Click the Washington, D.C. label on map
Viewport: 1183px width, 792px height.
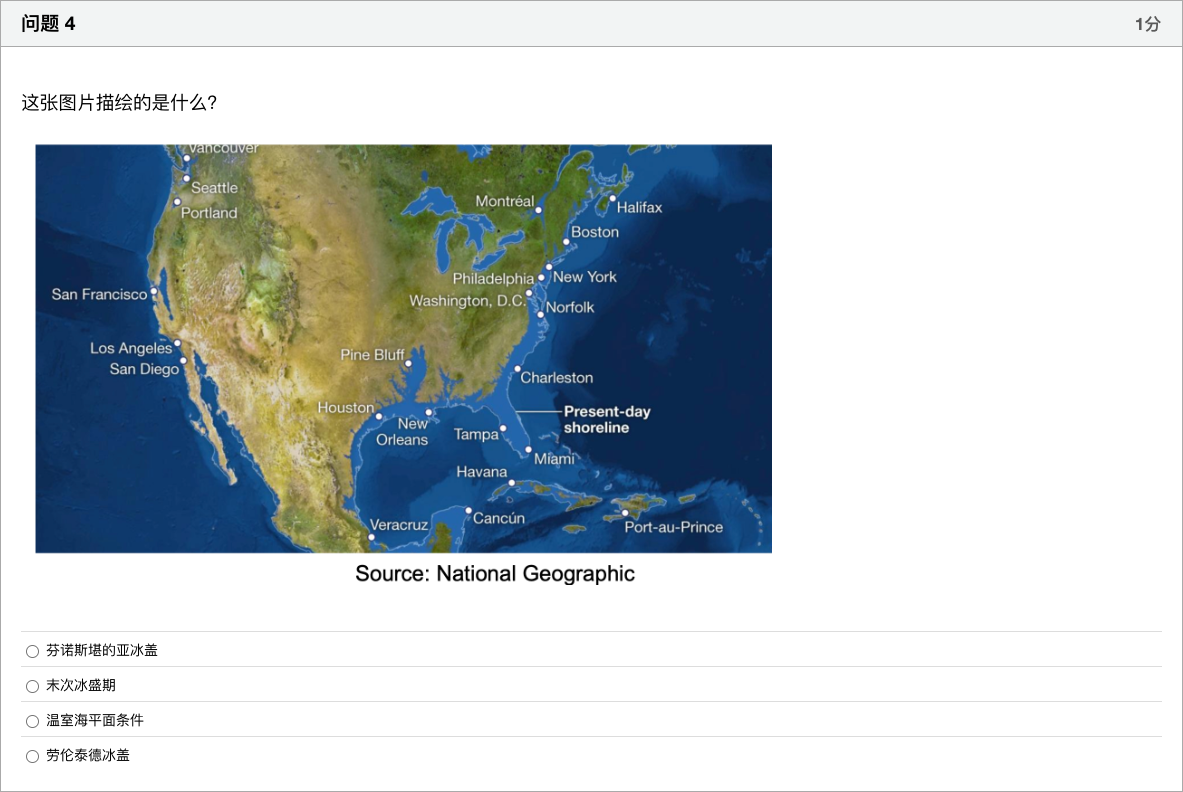[468, 301]
